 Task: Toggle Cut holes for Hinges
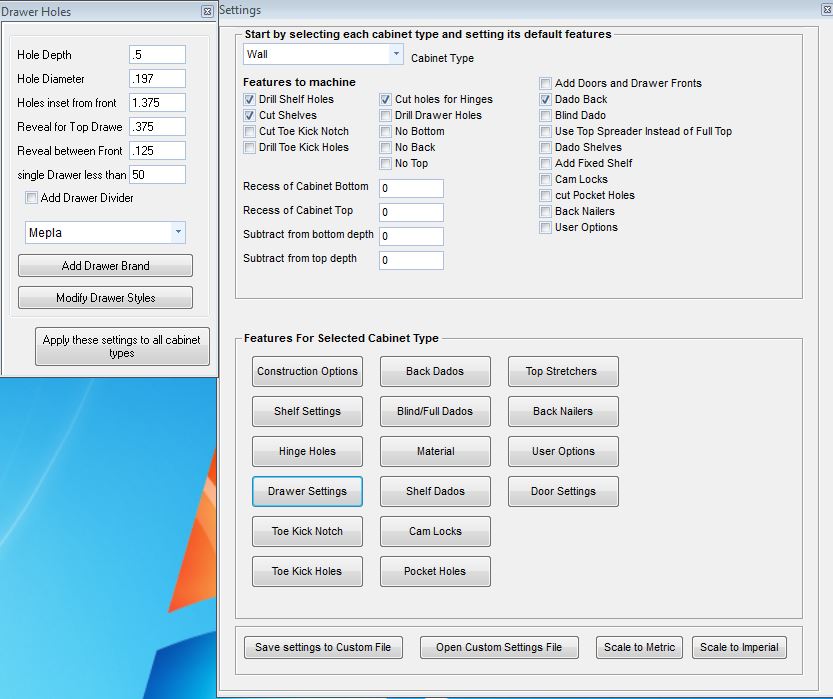[x=385, y=99]
